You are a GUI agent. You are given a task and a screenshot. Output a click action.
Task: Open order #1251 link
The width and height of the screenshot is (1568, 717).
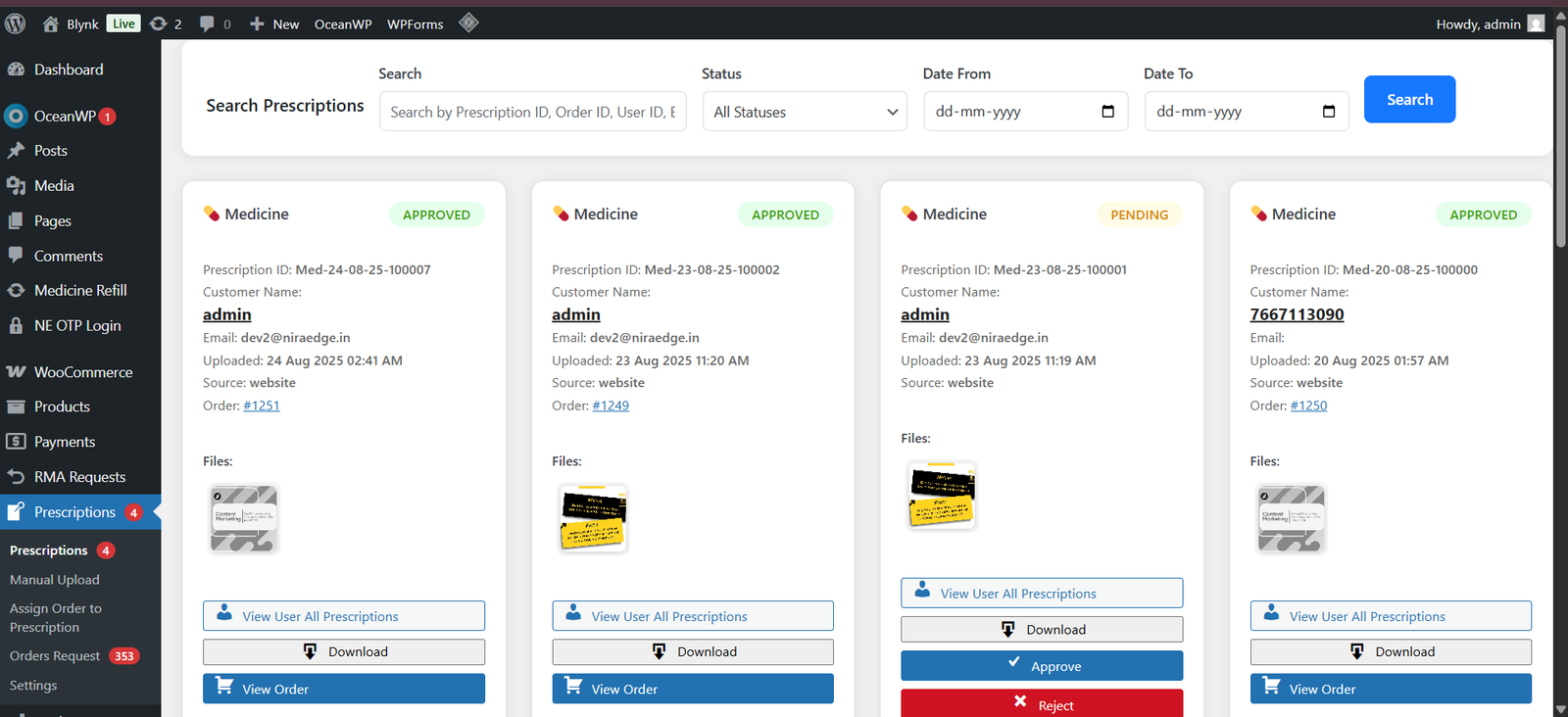tap(262, 406)
